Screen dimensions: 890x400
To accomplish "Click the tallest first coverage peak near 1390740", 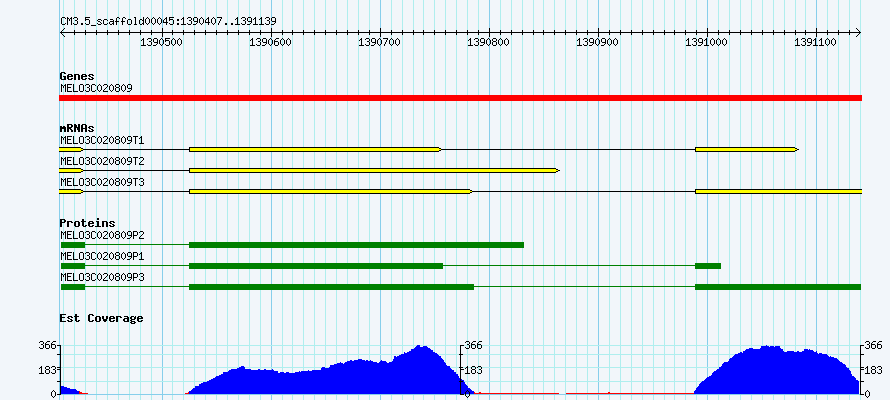I will coord(421,369).
